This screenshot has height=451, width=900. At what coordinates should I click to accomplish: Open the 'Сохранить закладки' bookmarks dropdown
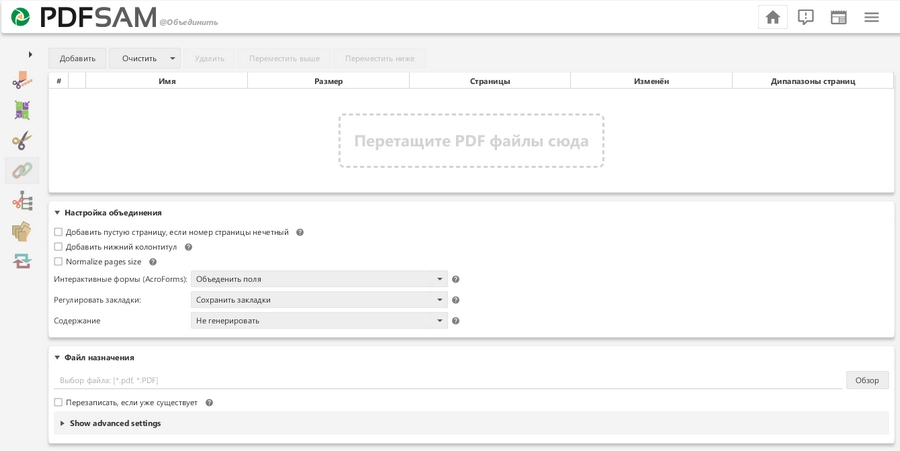point(319,300)
